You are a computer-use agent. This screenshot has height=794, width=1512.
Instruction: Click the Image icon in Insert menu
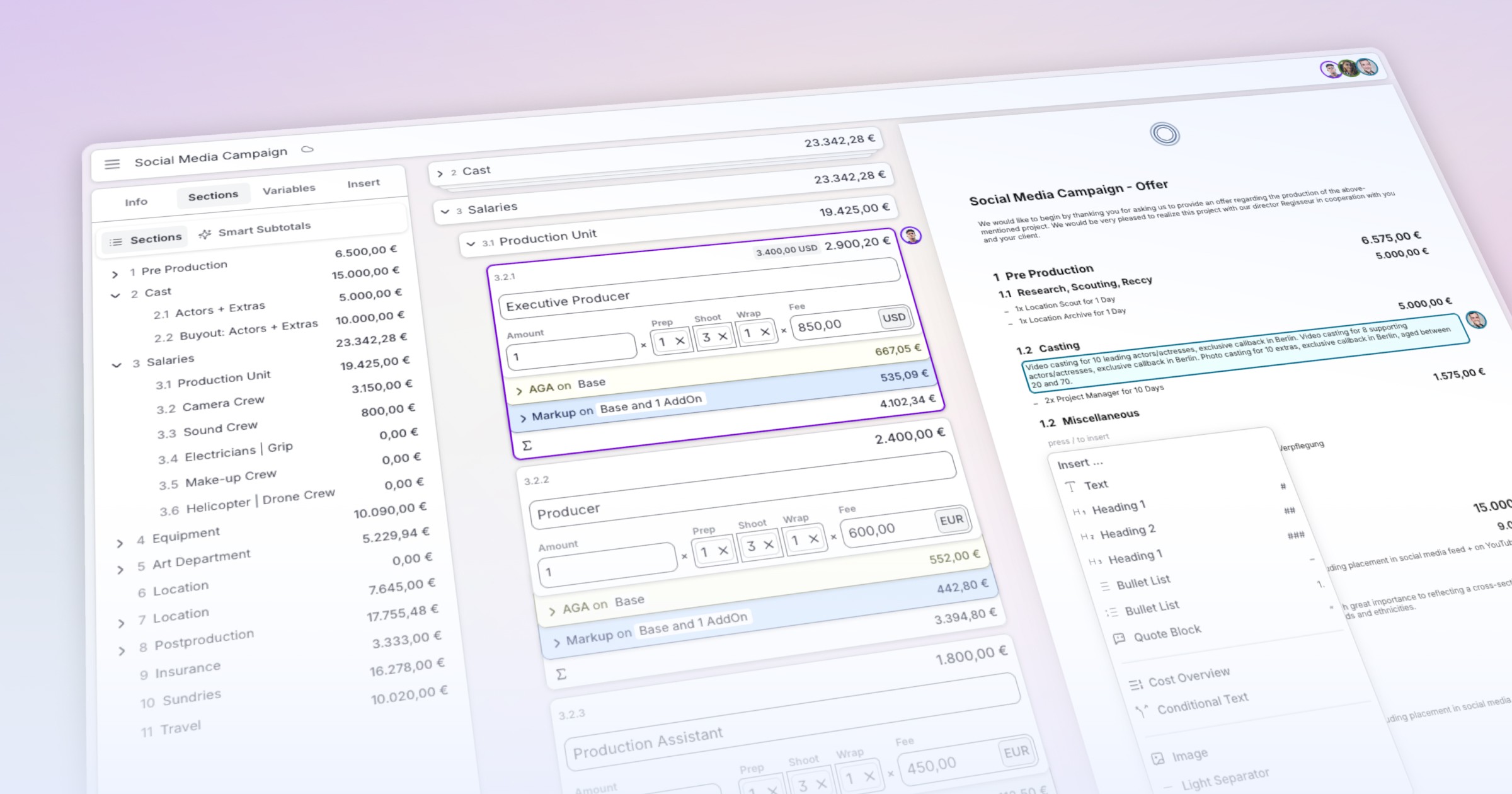point(1158,759)
